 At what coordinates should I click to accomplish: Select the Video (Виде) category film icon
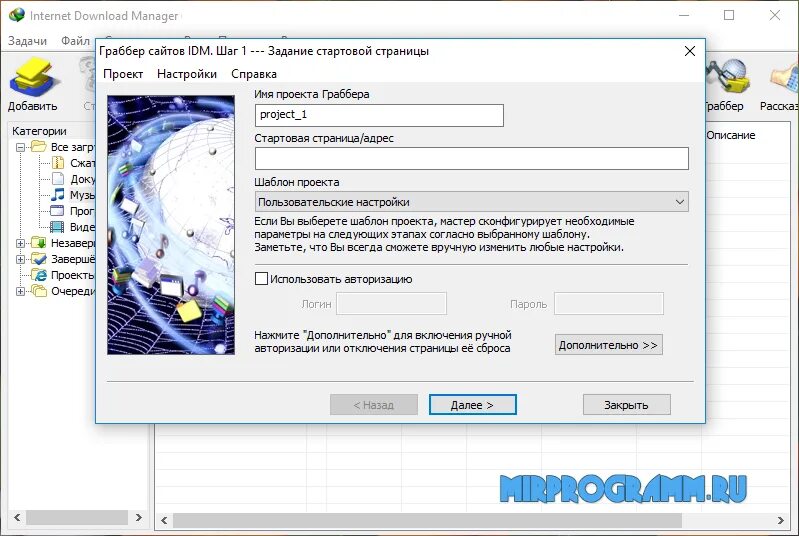click(58, 227)
